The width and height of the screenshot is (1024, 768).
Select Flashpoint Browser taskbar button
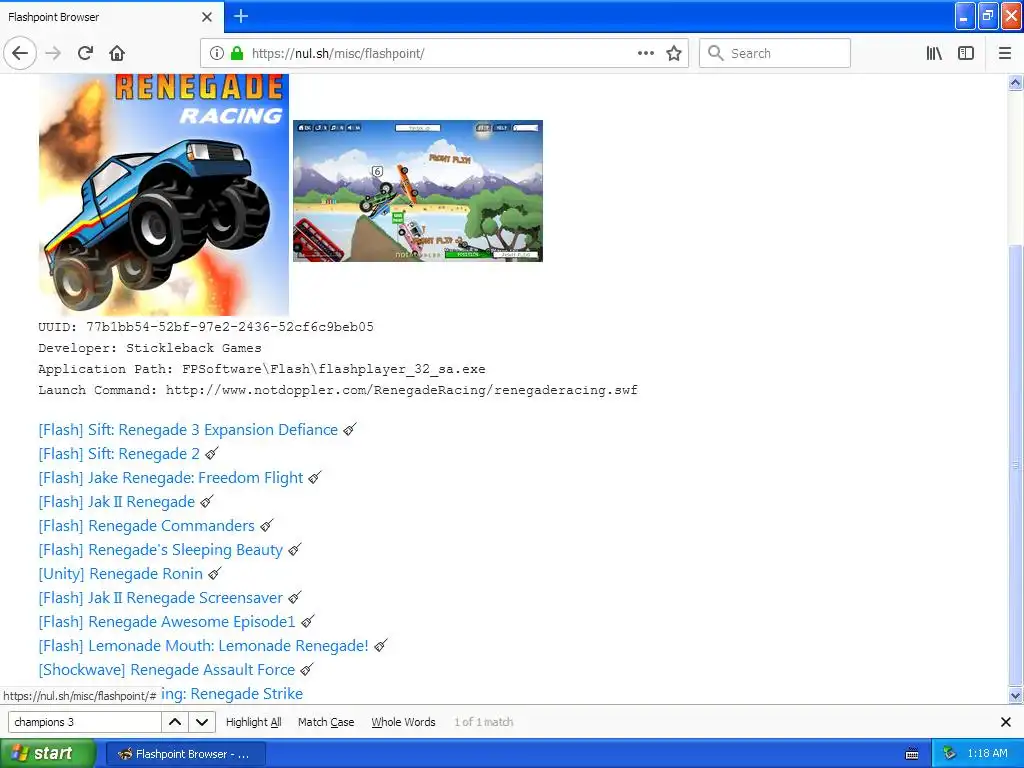point(185,754)
